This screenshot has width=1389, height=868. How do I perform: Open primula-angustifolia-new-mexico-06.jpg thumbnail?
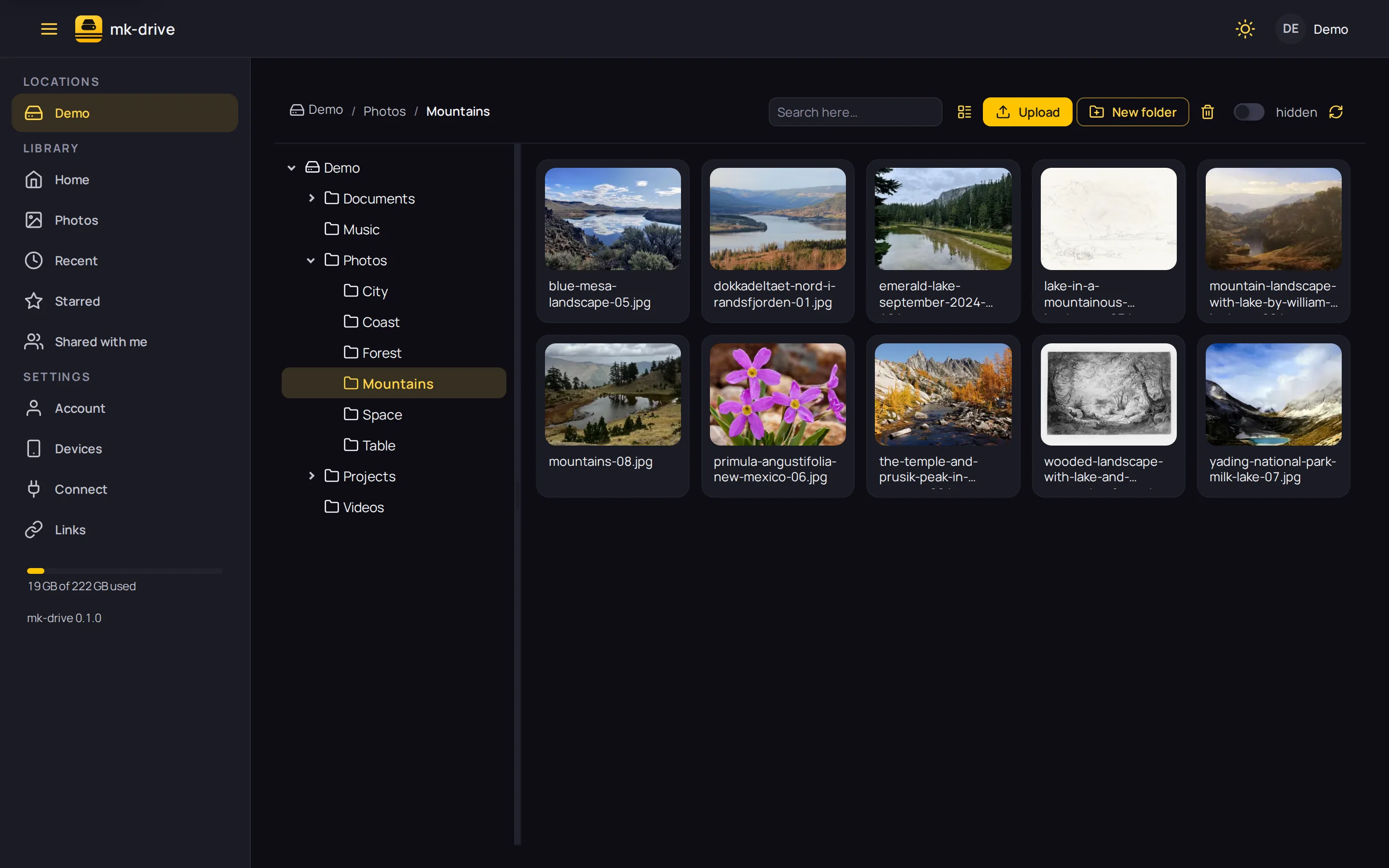coord(778,394)
